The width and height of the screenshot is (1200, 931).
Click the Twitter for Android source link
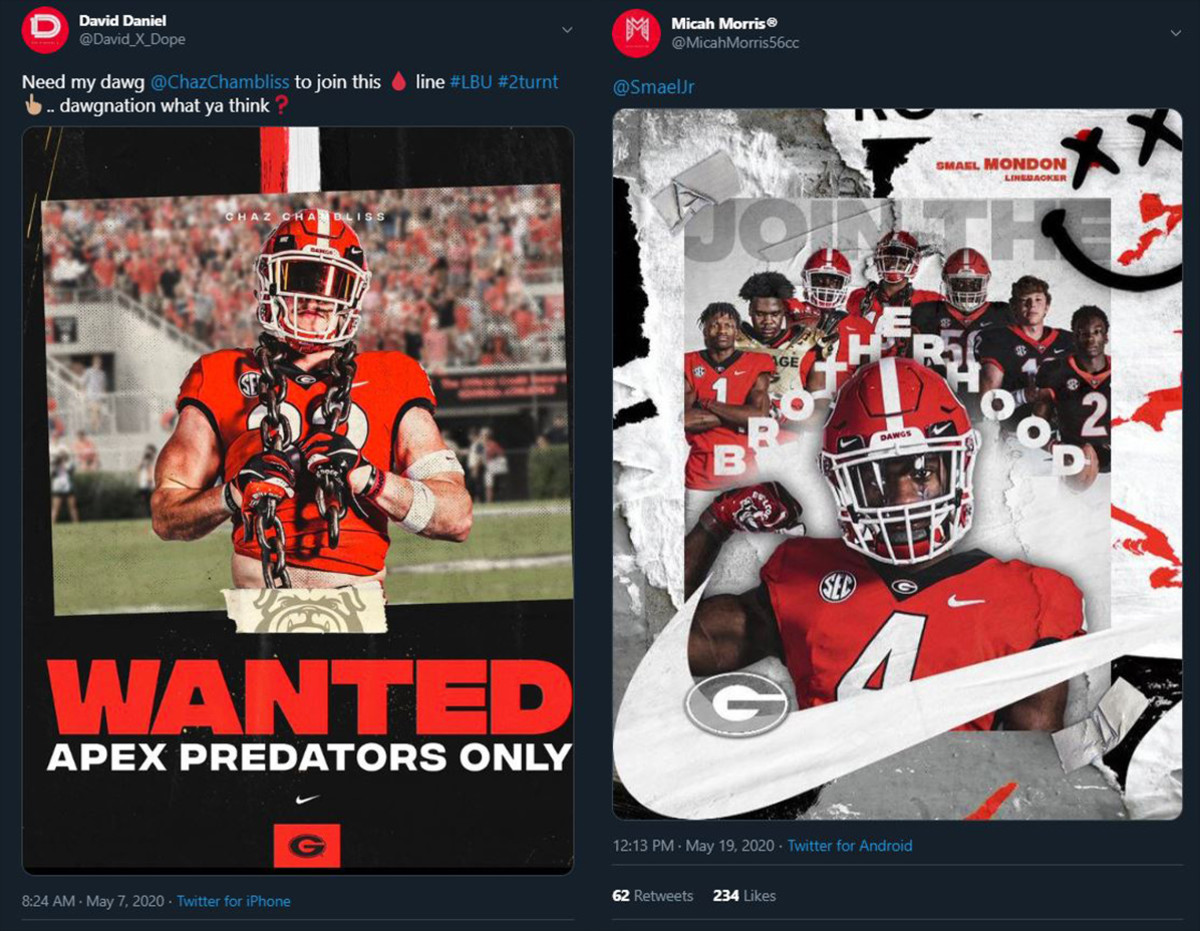point(850,846)
